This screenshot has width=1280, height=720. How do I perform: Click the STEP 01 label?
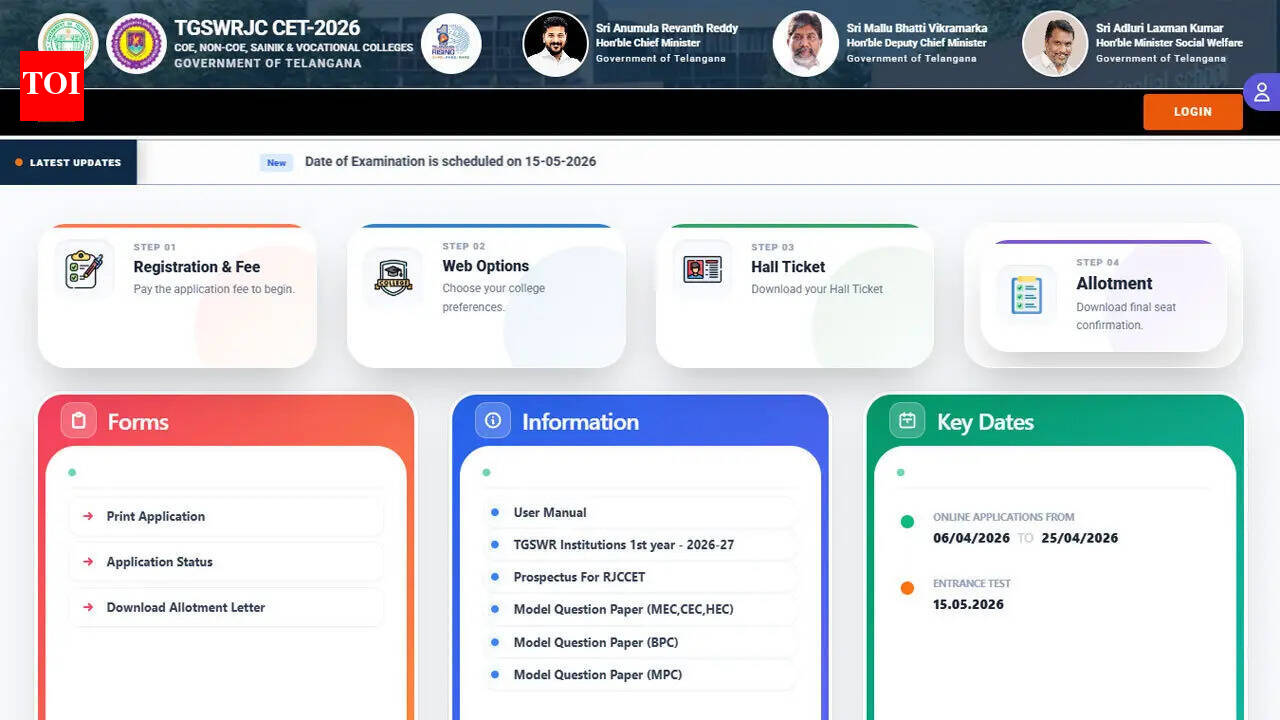point(155,247)
